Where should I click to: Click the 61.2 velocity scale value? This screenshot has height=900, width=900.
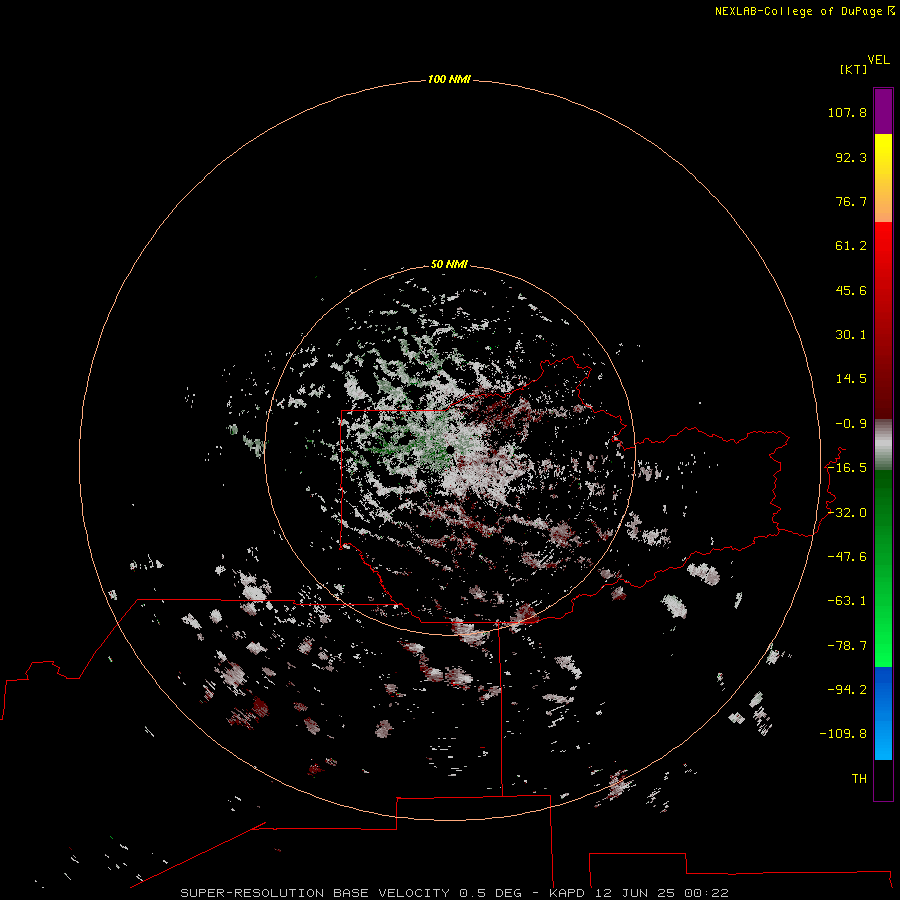[x=851, y=246]
